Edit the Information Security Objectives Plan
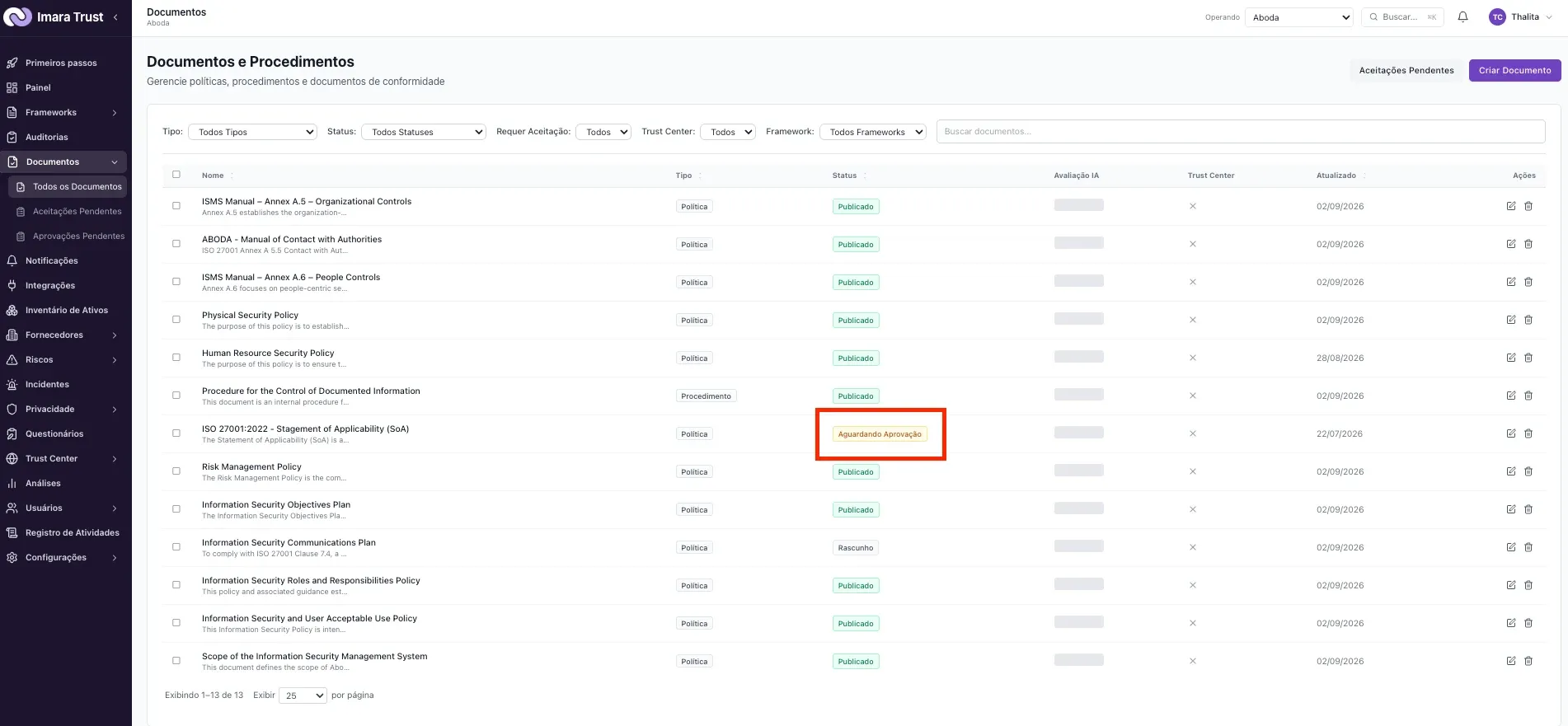The image size is (1568, 726). pos(1511,509)
